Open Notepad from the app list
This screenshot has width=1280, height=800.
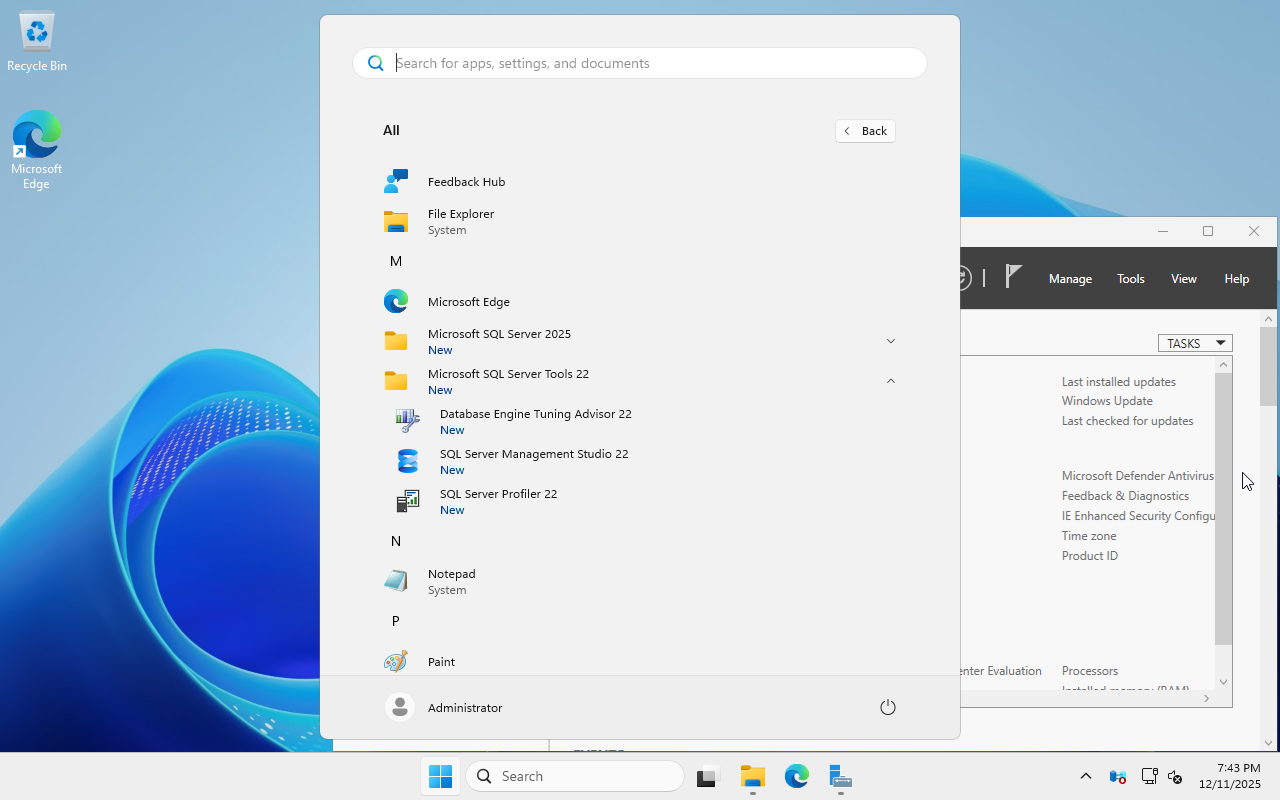point(451,581)
